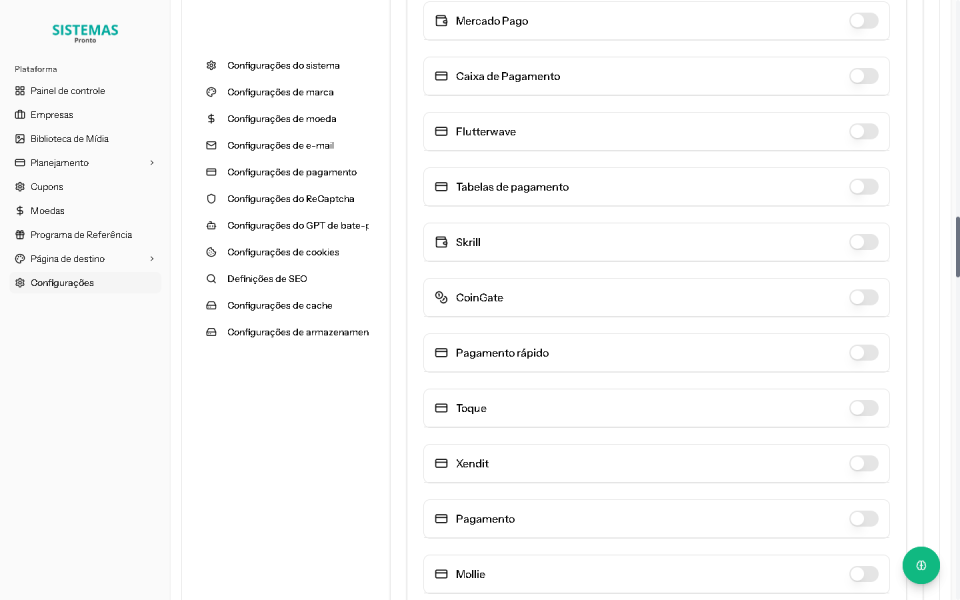Select the Empresas building icon

21,114
